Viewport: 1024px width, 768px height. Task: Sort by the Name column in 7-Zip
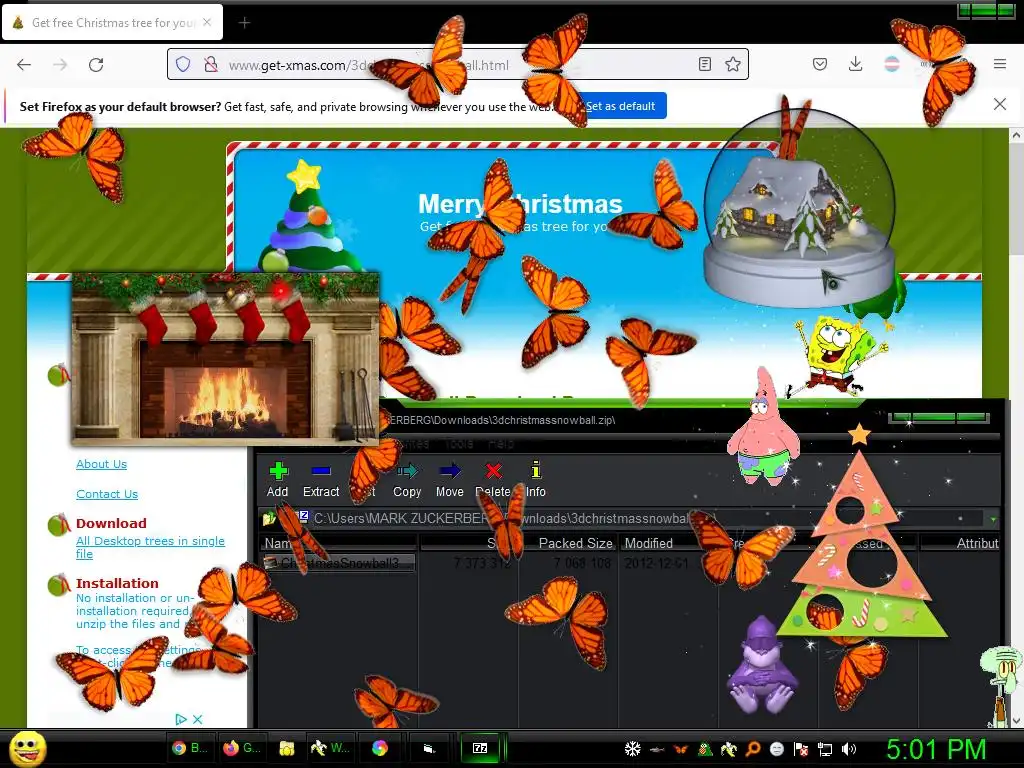pos(338,543)
